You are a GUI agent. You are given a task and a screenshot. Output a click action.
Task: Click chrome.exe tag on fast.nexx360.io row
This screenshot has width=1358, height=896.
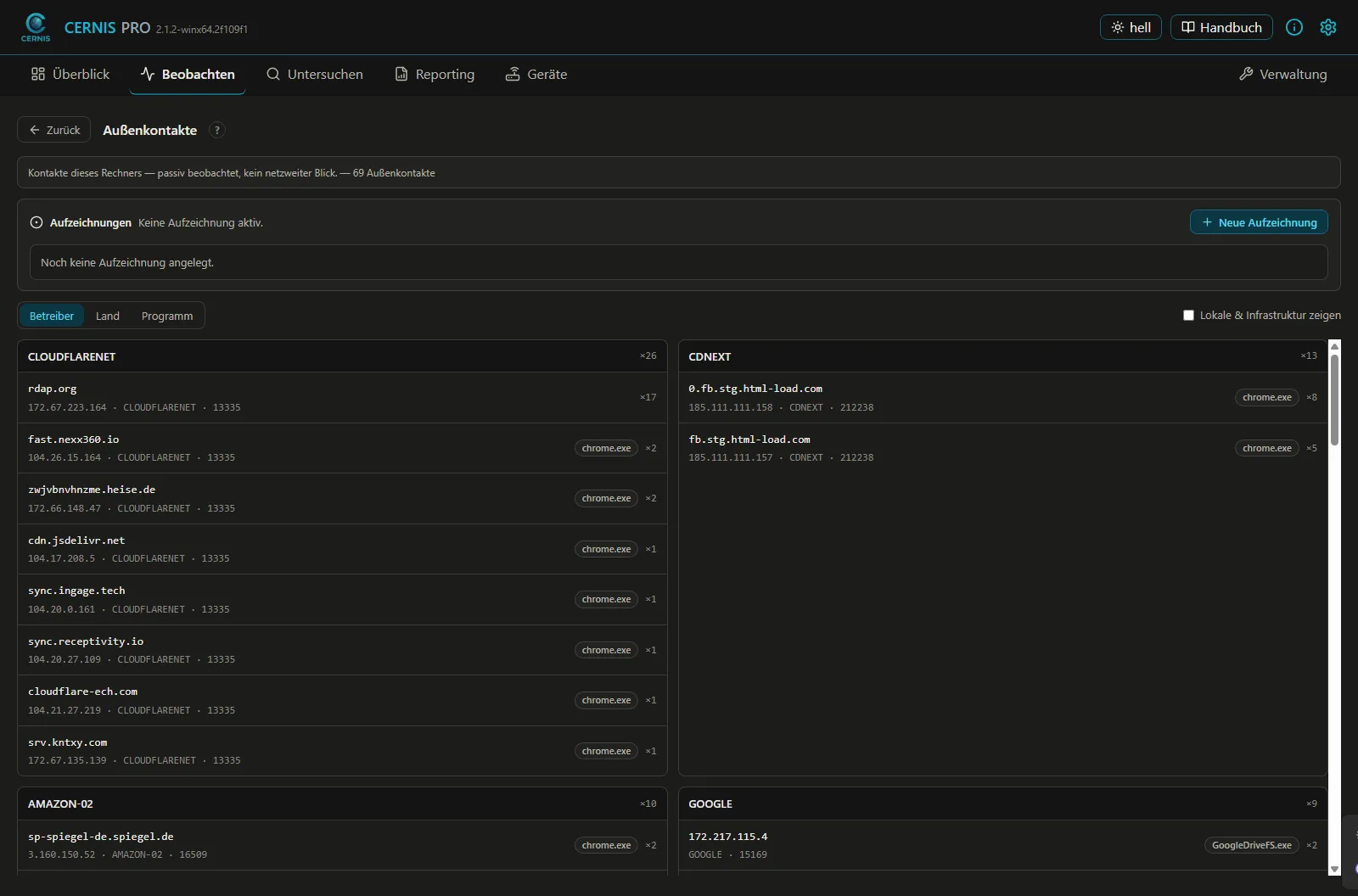(x=606, y=448)
